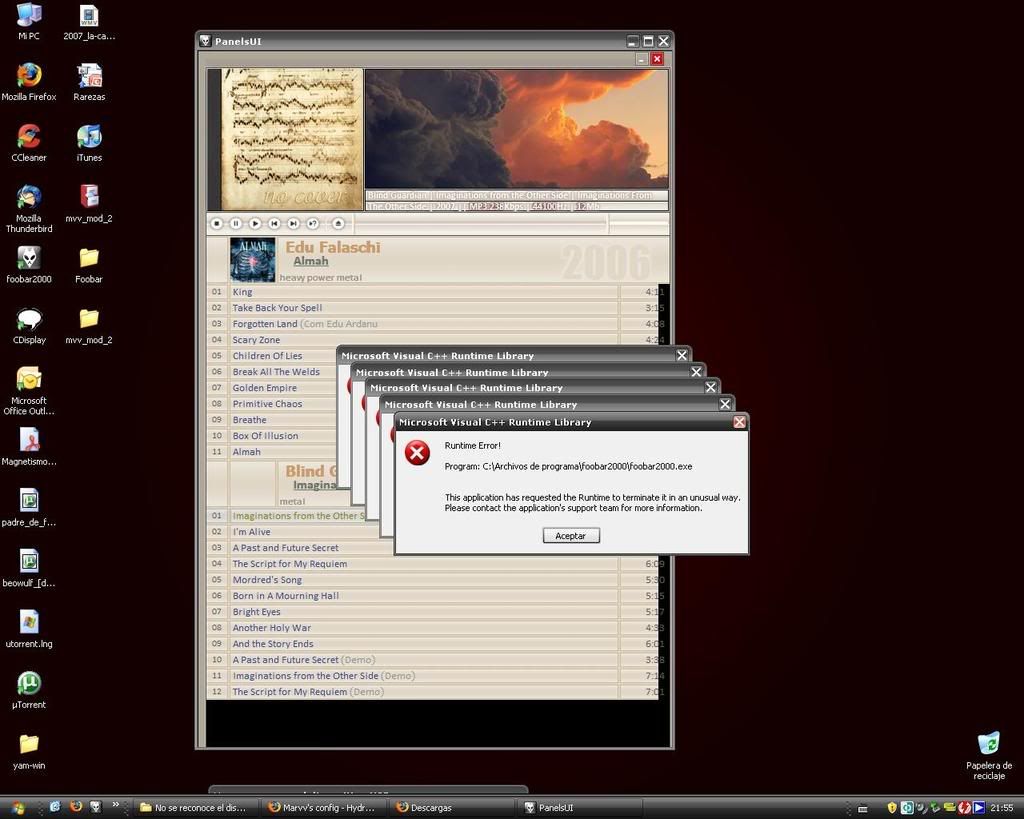Select the CDisplay desktop icon
This screenshot has width=1024, height=819.
pos(29,326)
